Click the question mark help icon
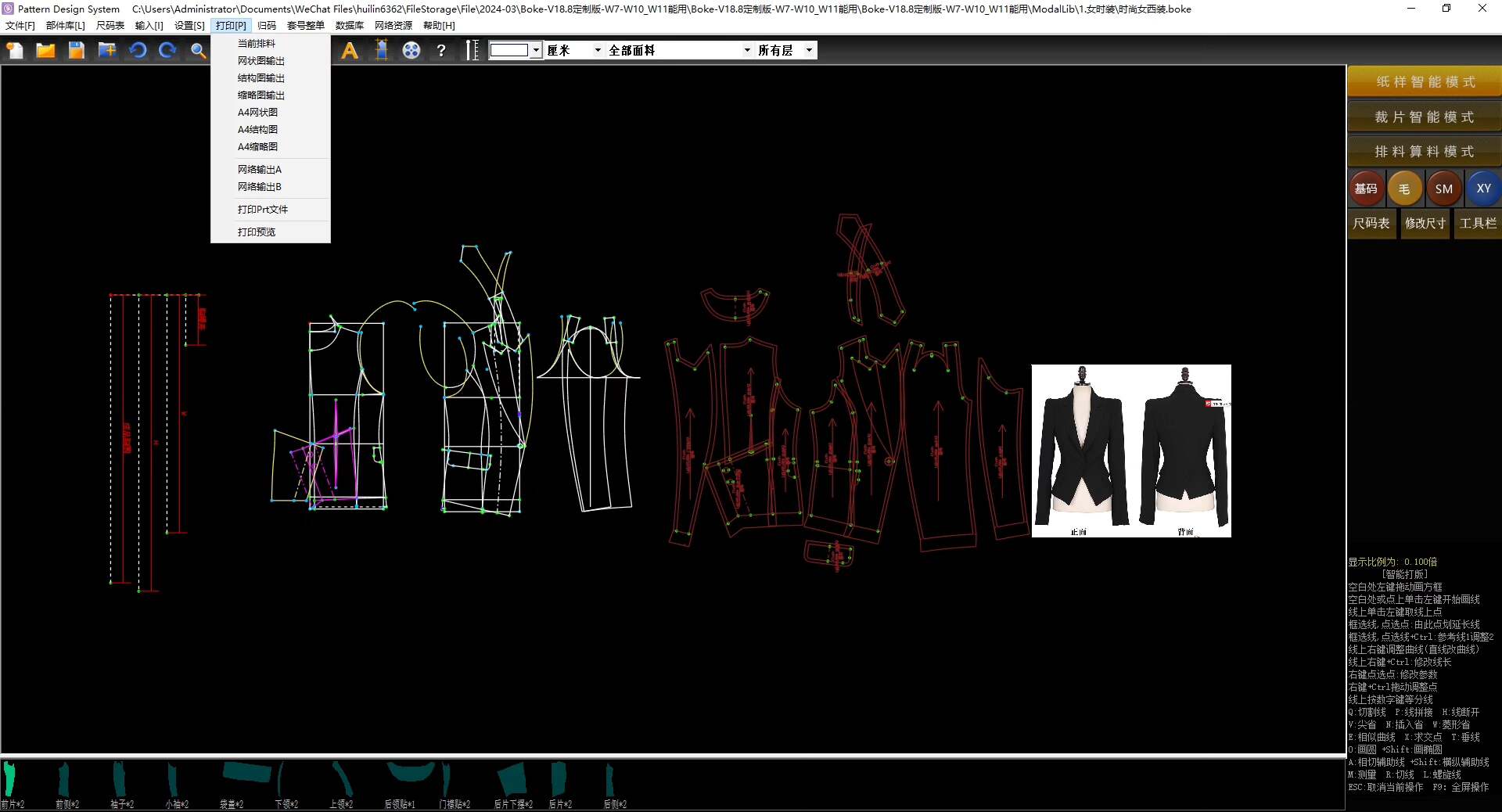 point(441,51)
